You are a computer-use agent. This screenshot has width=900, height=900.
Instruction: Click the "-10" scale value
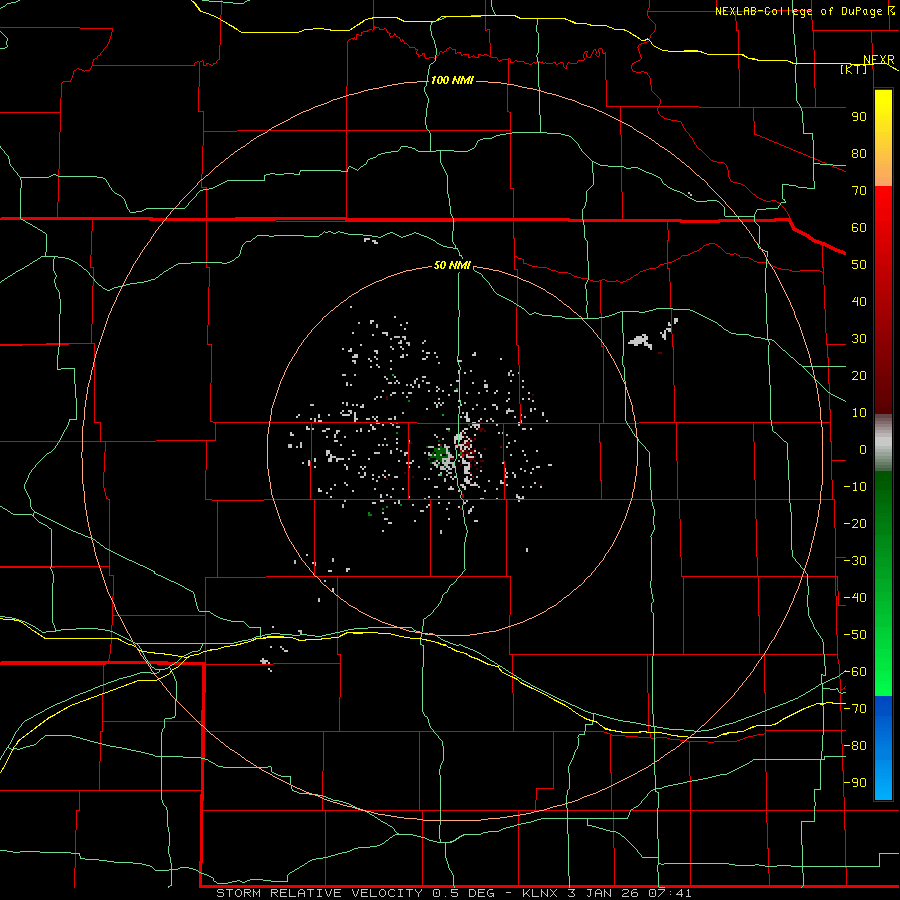(x=855, y=487)
